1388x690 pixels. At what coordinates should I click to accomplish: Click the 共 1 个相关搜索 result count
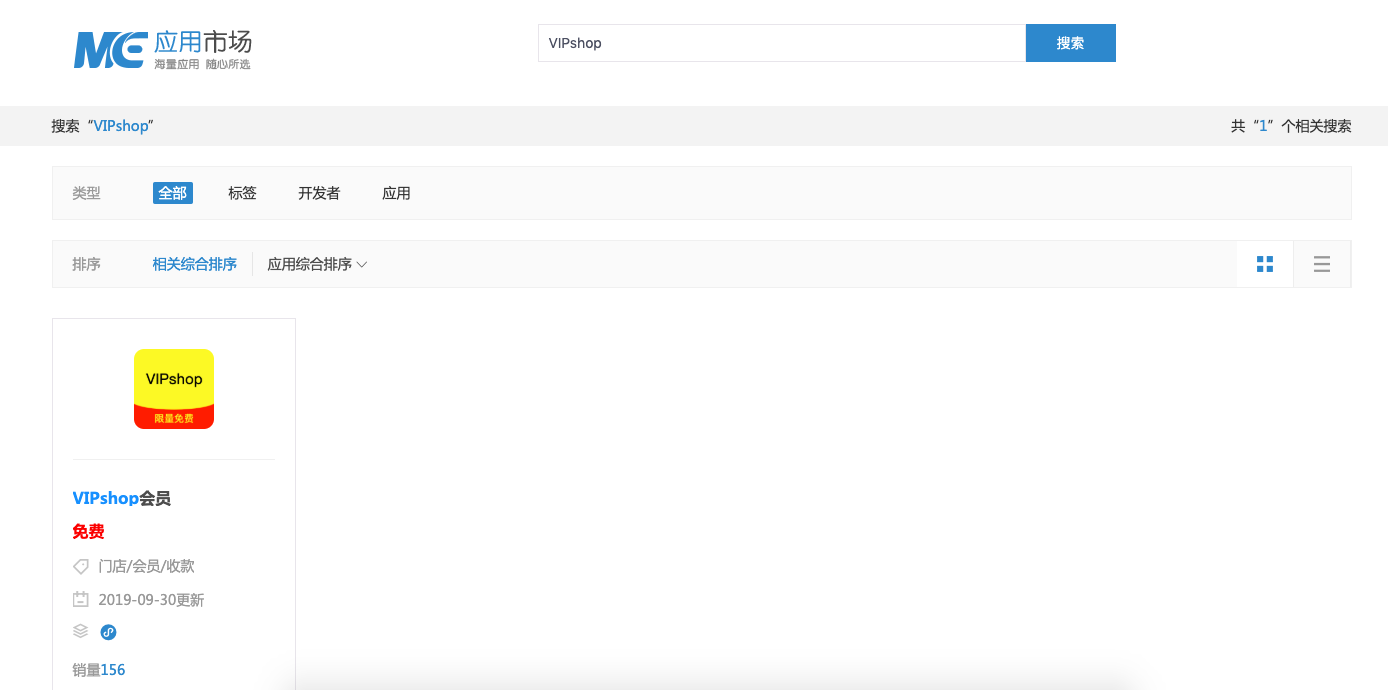pyautogui.click(x=1291, y=126)
